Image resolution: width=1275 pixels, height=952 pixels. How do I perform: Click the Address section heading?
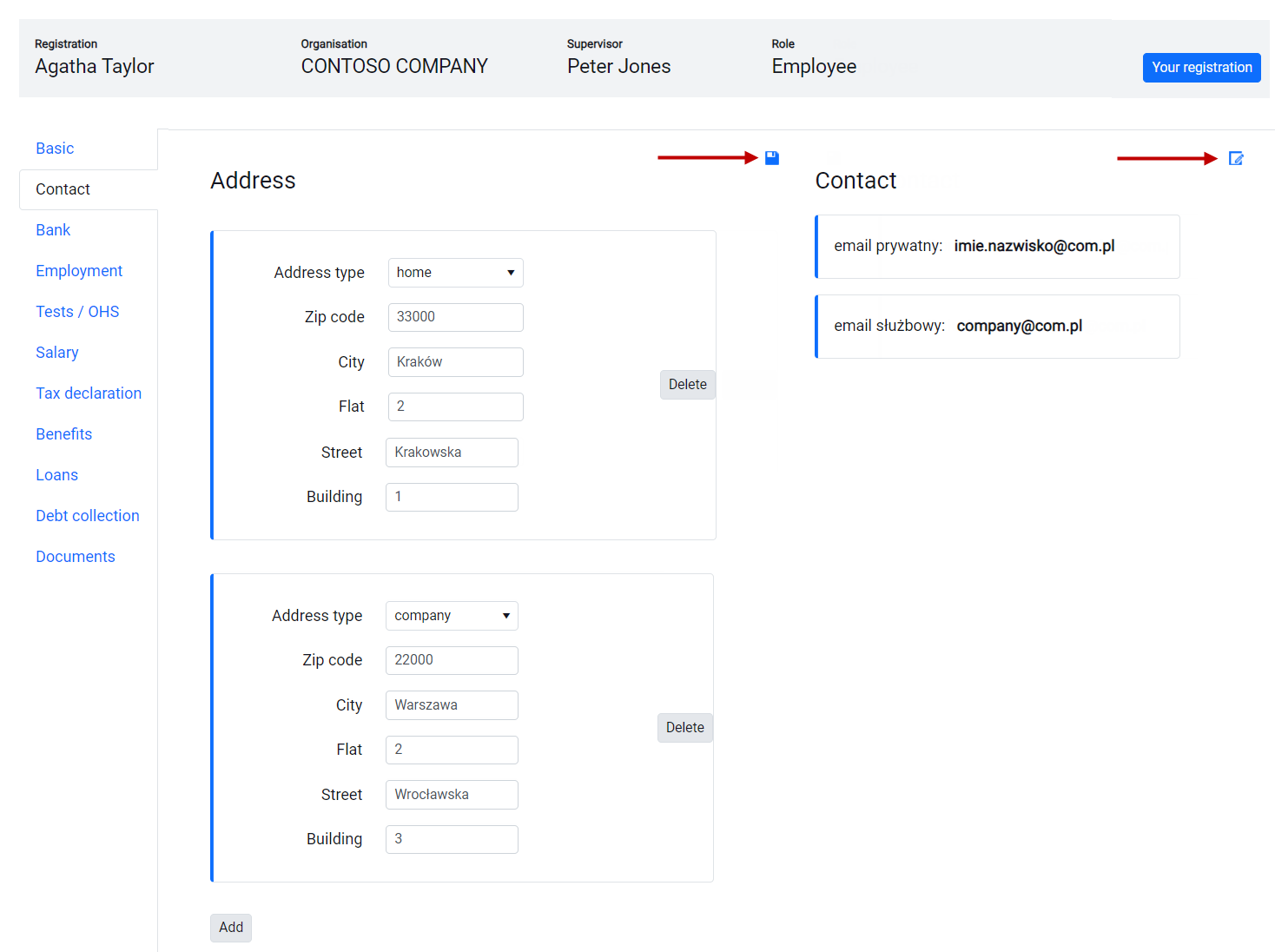tap(253, 181)
